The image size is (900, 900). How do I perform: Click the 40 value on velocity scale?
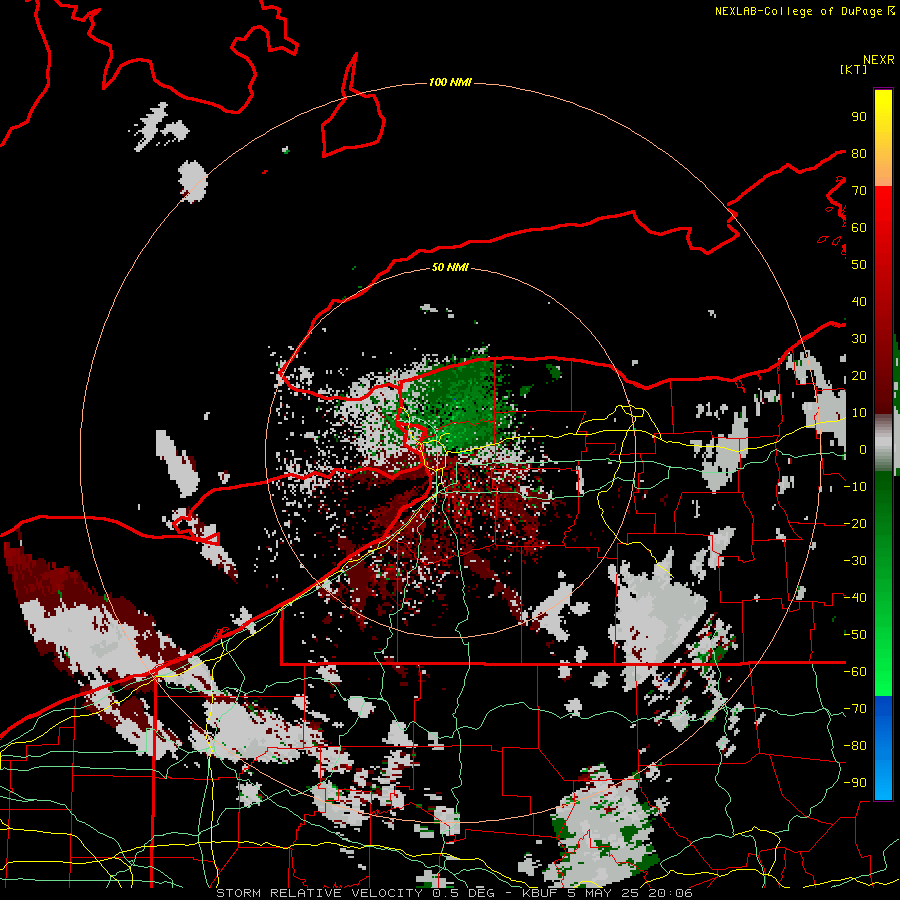[859, 301]
